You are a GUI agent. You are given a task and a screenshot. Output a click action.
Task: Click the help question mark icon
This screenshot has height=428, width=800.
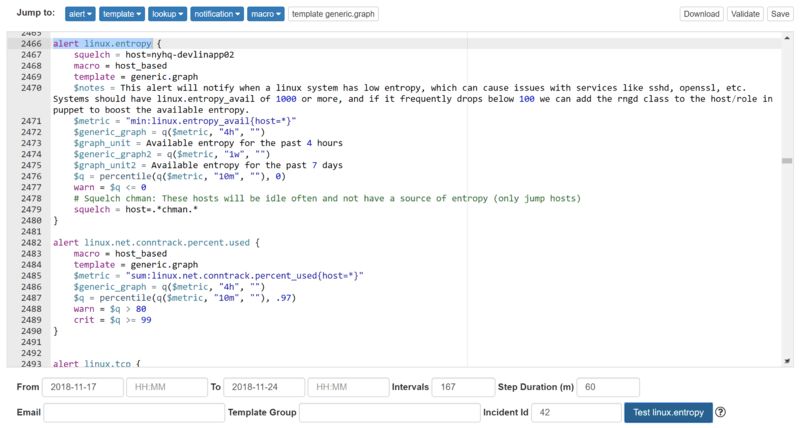[720, 412]
